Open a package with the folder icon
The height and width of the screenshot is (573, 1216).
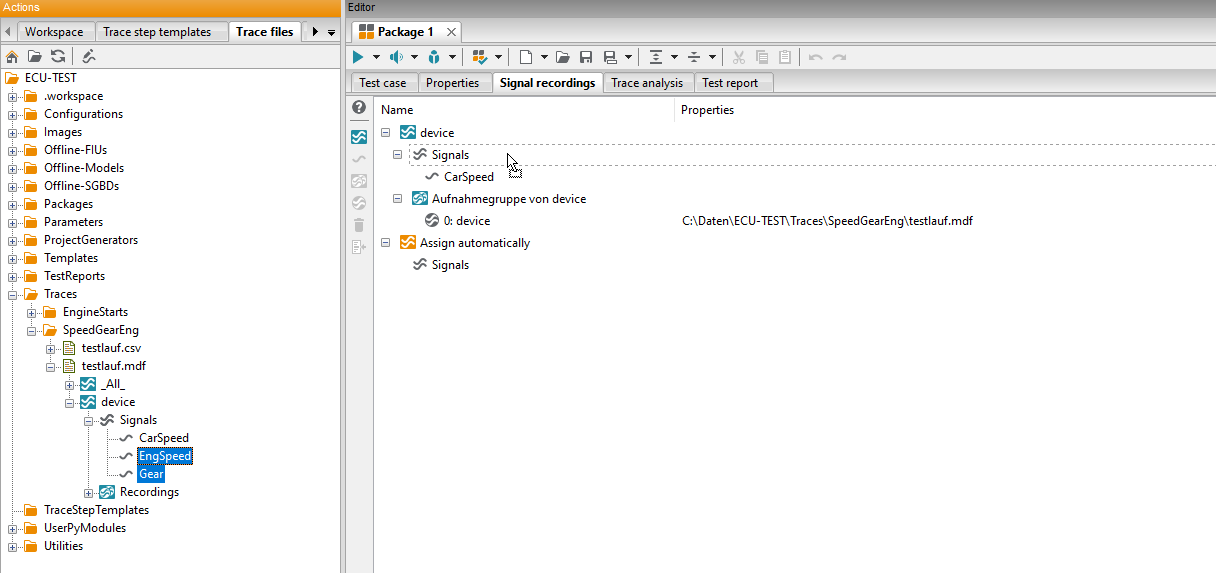[x=563, y=57]
